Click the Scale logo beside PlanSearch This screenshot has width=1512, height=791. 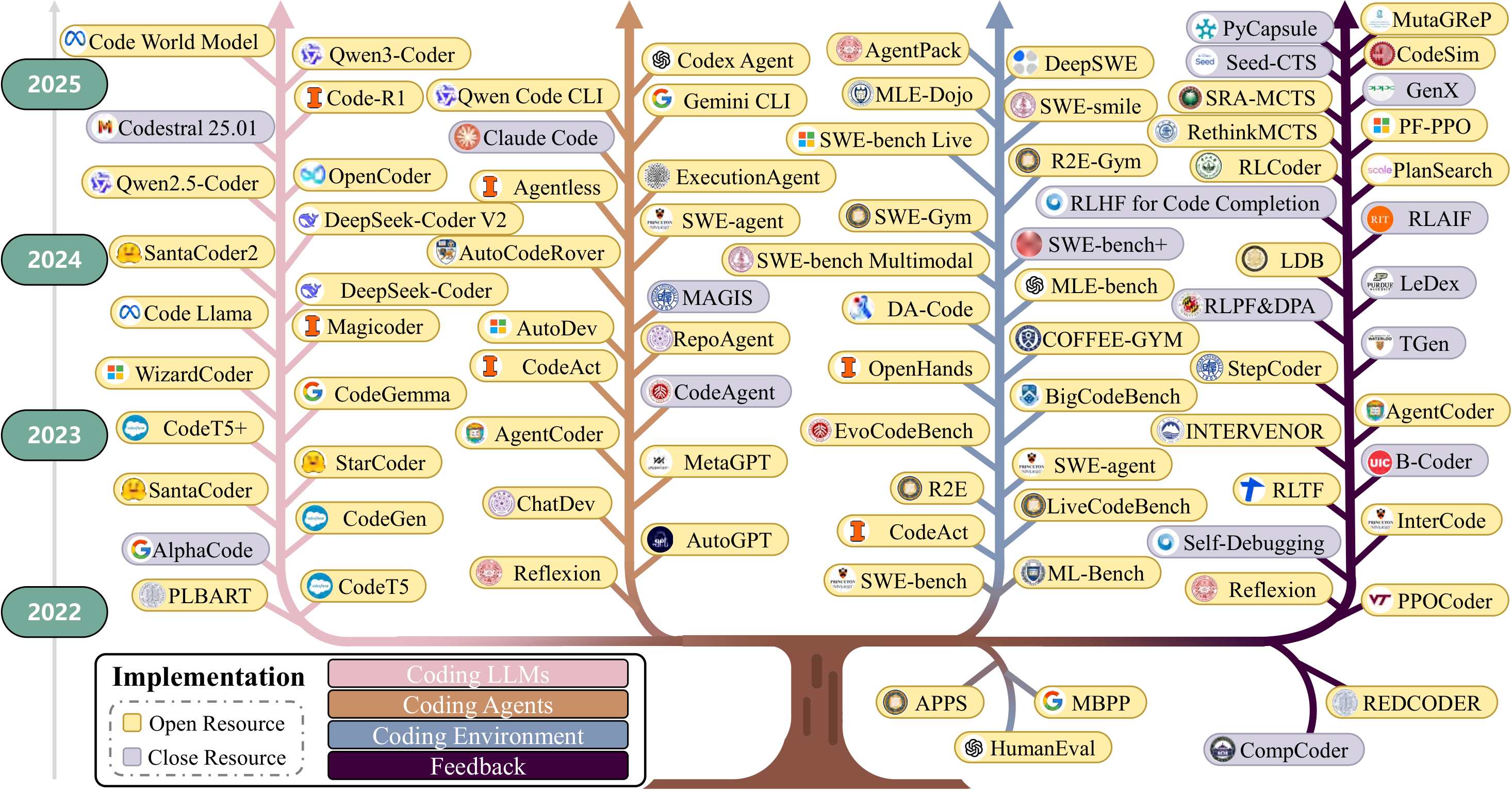click(1379, 170)
